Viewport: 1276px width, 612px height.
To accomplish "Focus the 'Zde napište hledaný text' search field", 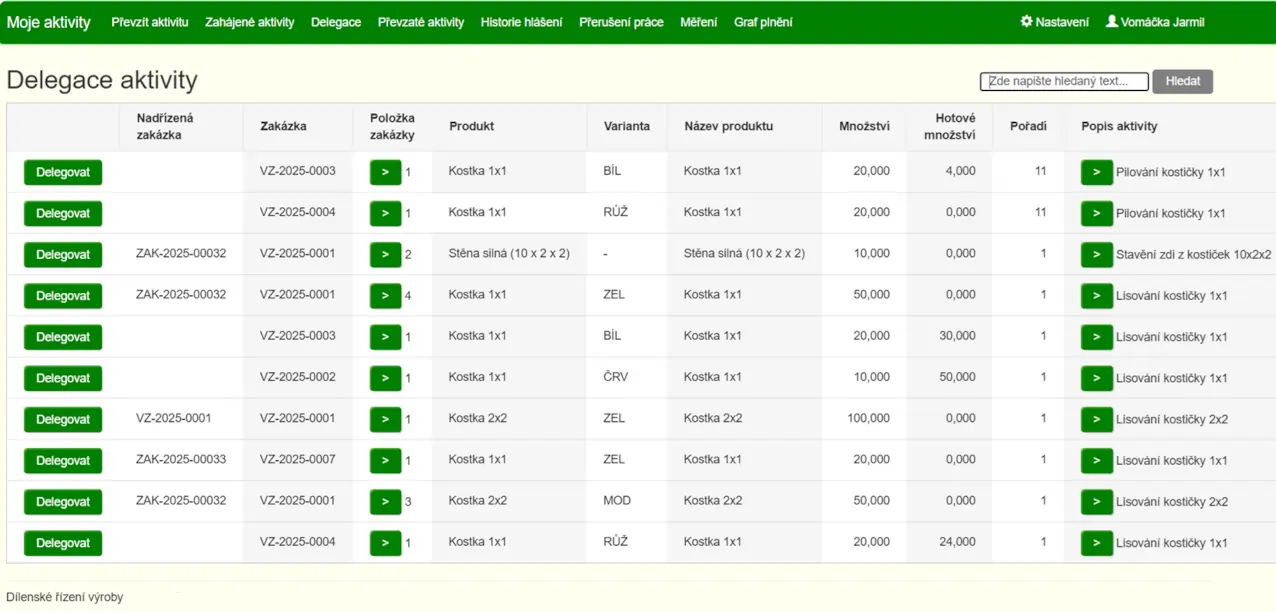I will click(x=1064, y=81).
